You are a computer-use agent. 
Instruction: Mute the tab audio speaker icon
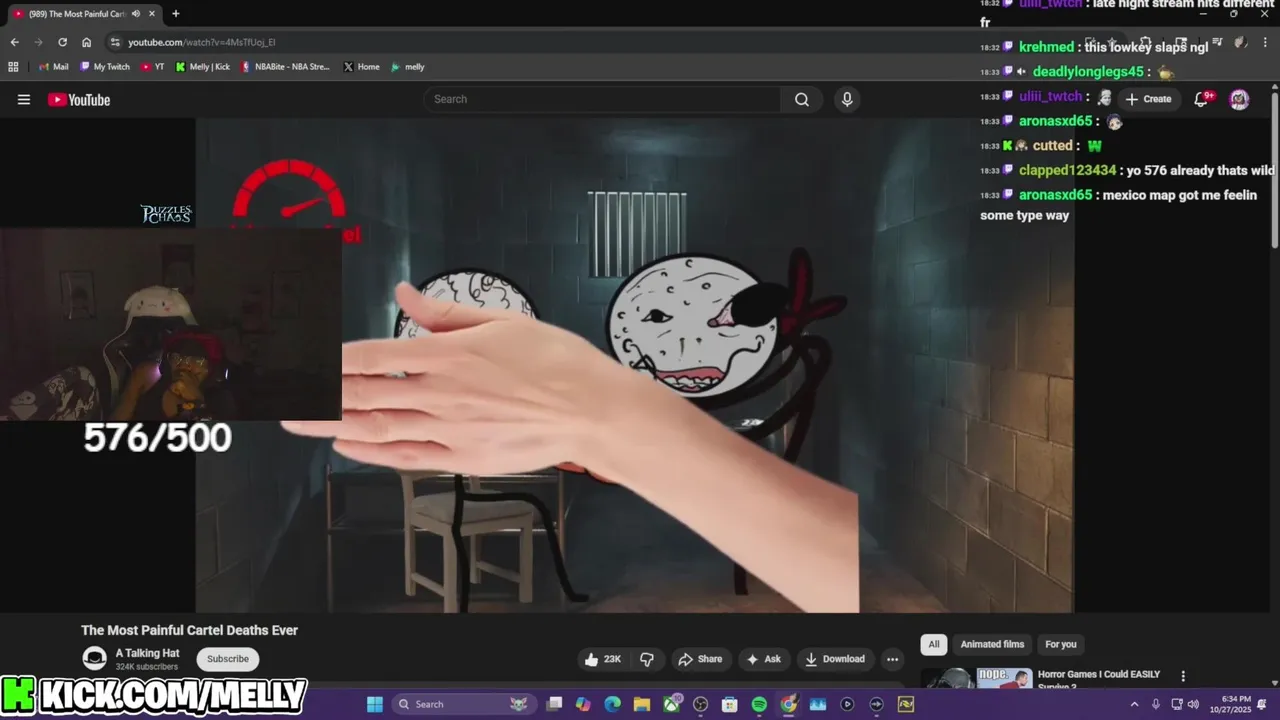click(x=135, y=14)
